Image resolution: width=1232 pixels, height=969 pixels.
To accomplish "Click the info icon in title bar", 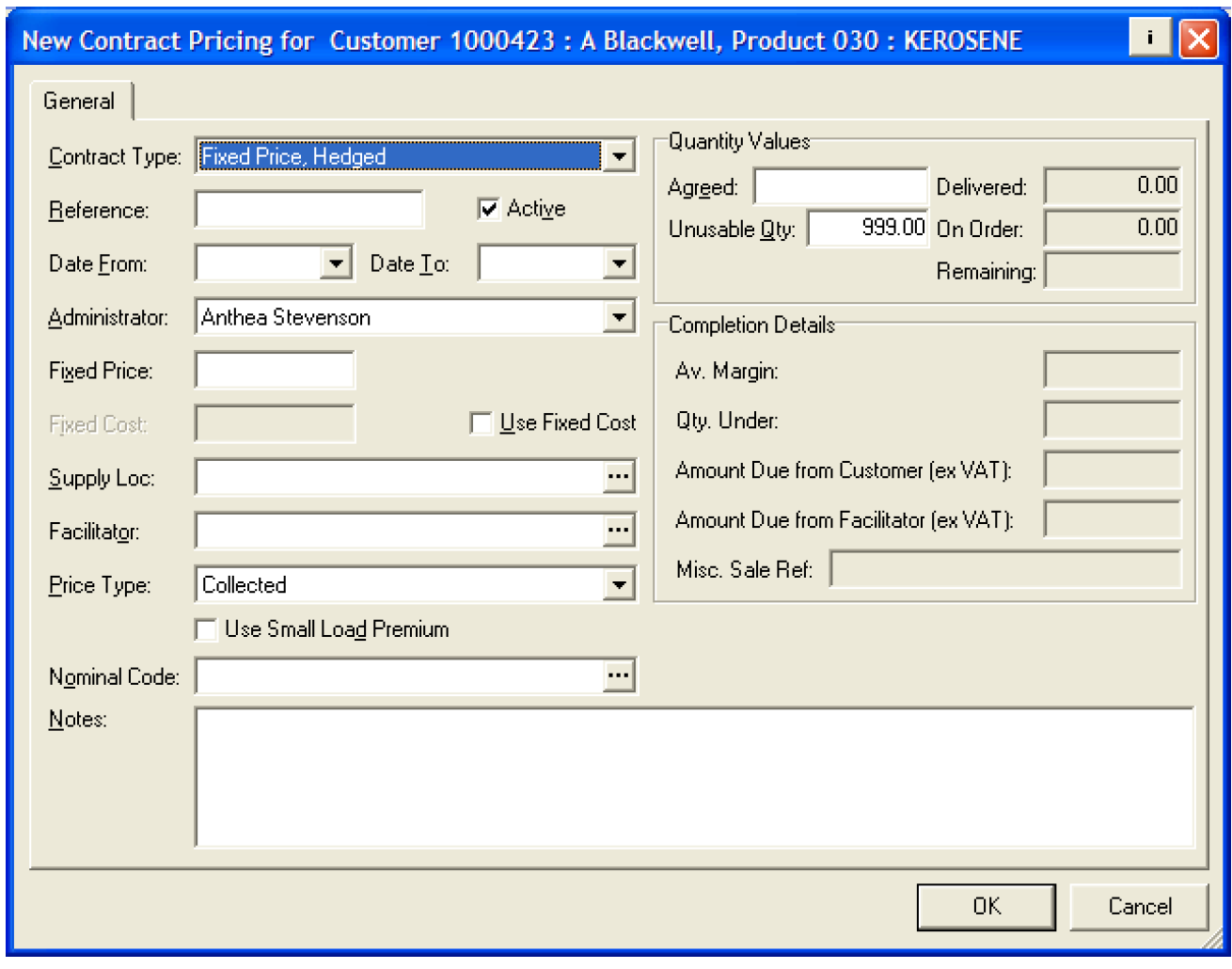I will tap(1149, 40).
